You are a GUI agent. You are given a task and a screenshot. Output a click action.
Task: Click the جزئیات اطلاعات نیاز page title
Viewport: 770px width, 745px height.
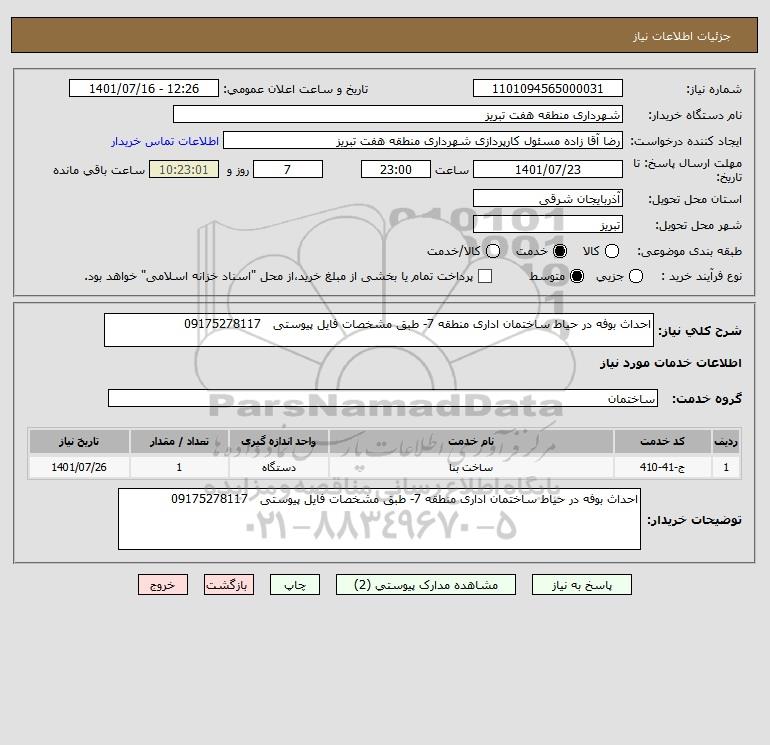point(682,36)
